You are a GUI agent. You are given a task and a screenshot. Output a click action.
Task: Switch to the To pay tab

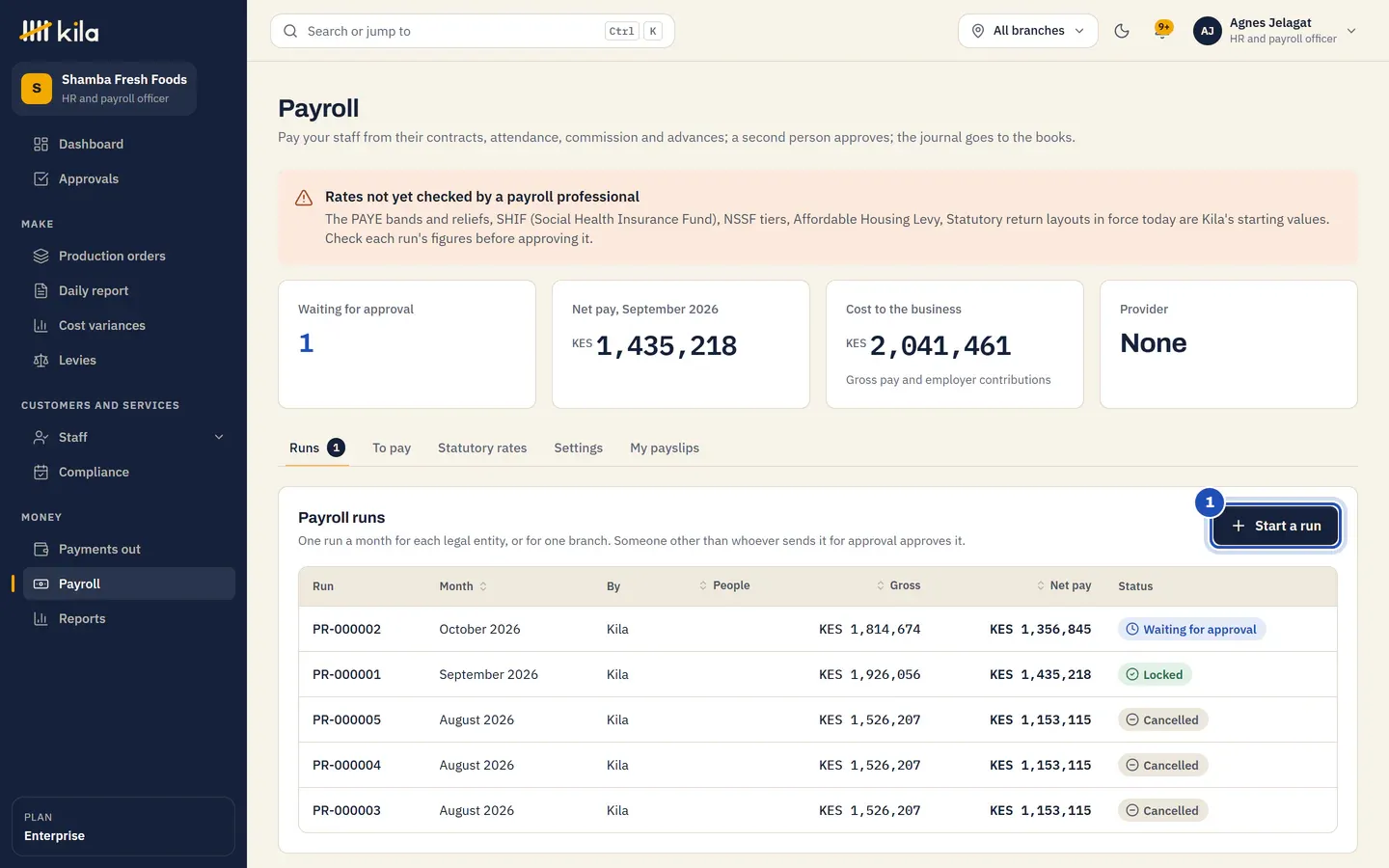pos(392,448)
